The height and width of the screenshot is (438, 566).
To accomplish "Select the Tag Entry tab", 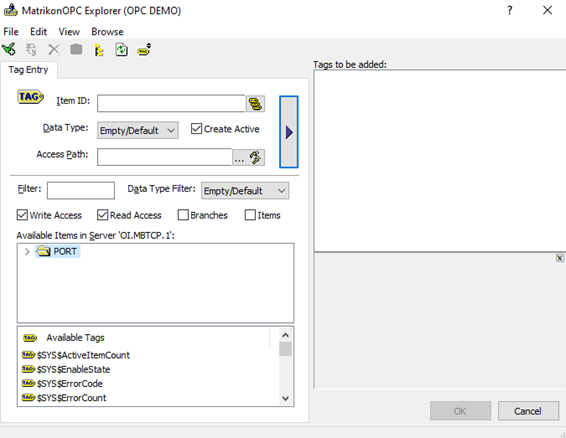I will click(x=29, y=70).
